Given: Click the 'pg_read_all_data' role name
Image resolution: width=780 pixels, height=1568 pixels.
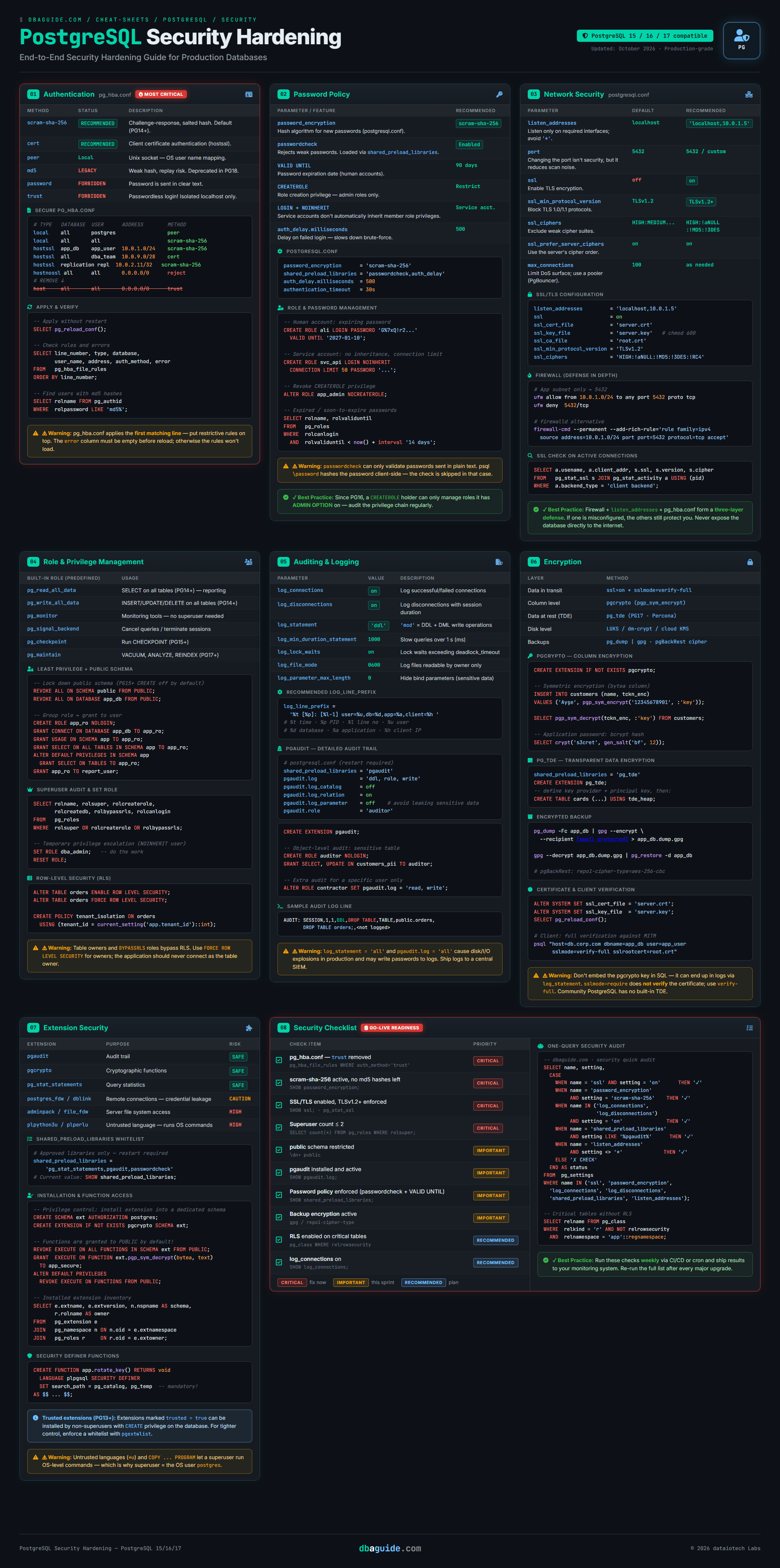Looking at the screenshot, I should [52, 590].
